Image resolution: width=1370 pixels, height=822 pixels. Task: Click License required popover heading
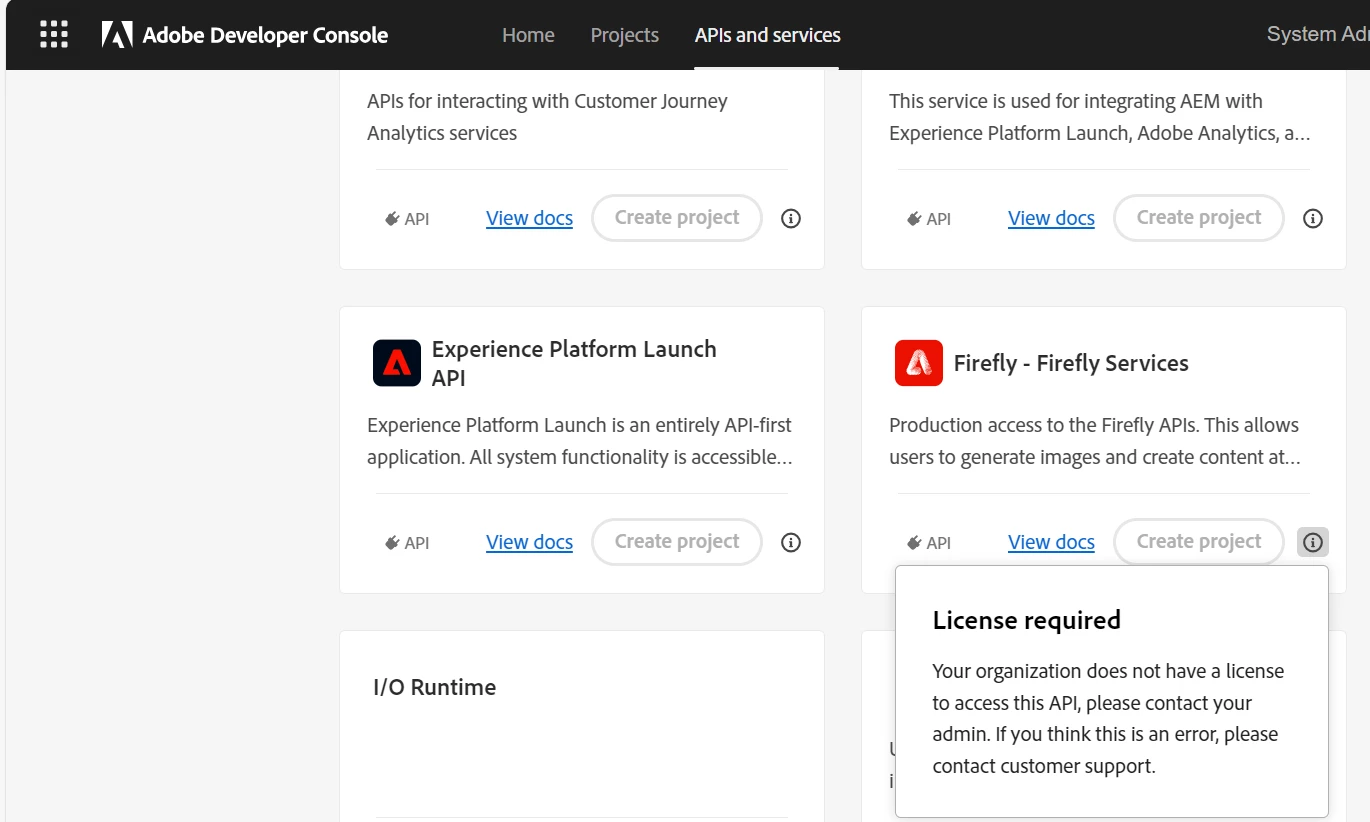pos(1027,620)
